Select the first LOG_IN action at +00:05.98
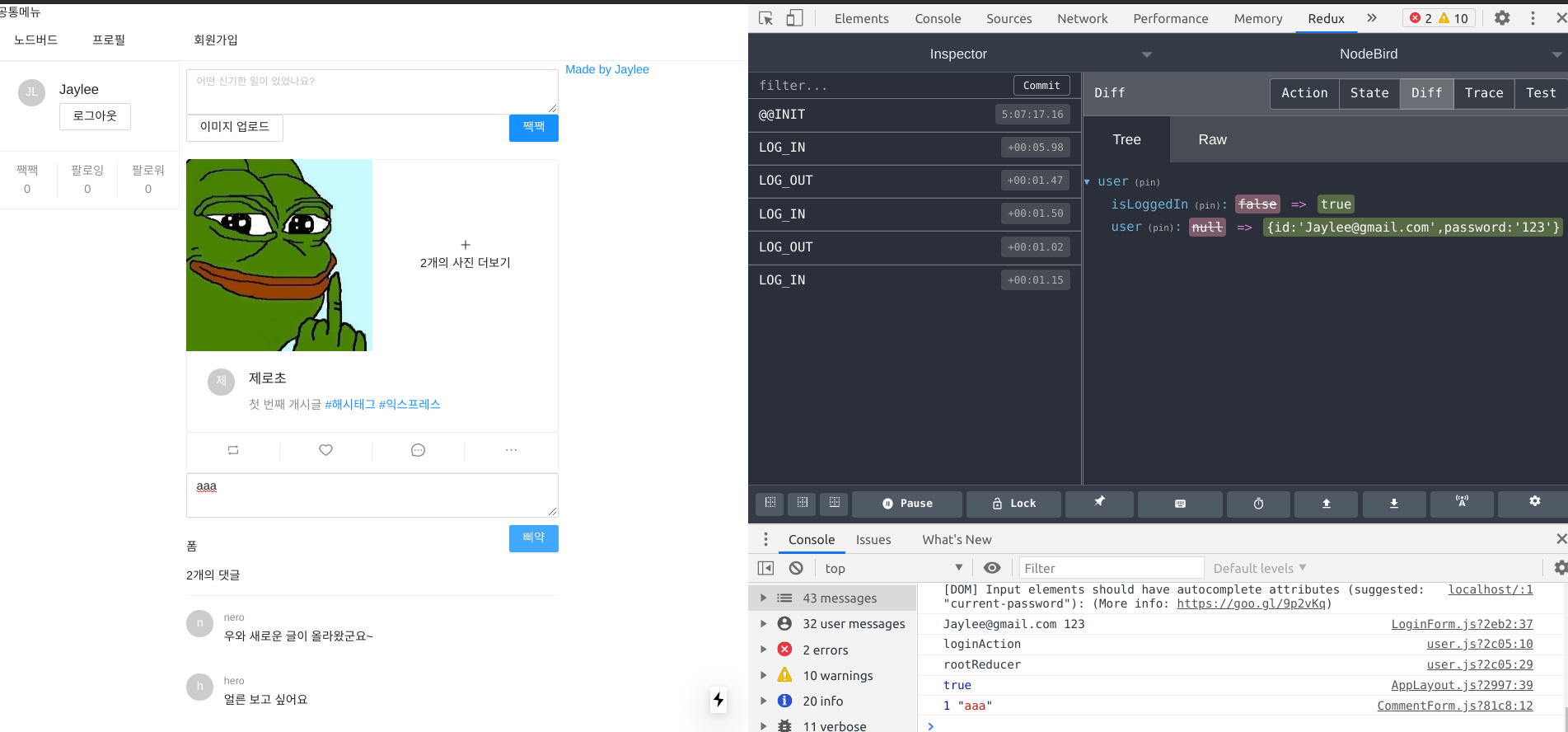The width and height of the screenshot is (1568, 732). click(915, 148)
